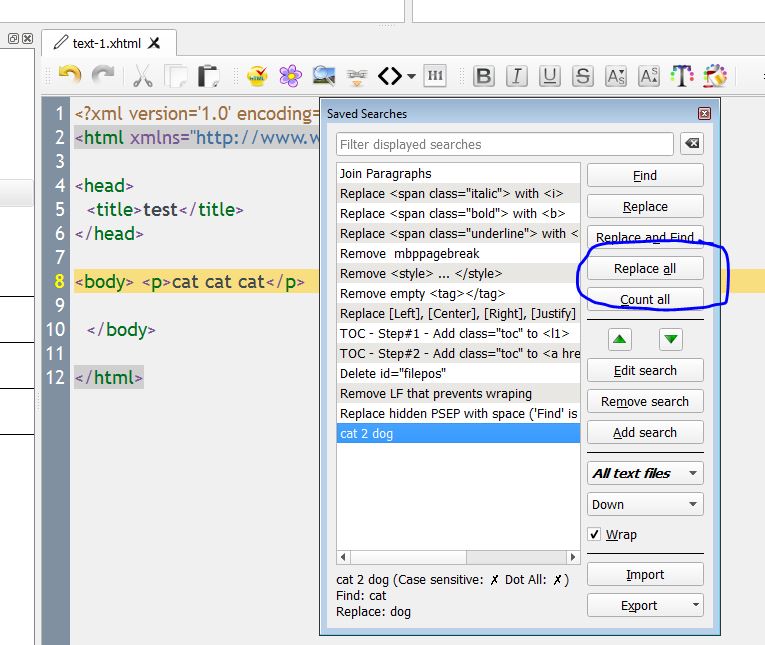Screen dimensions: 765x645
Task: Expand the Export button dropdown
Action: 696,605
